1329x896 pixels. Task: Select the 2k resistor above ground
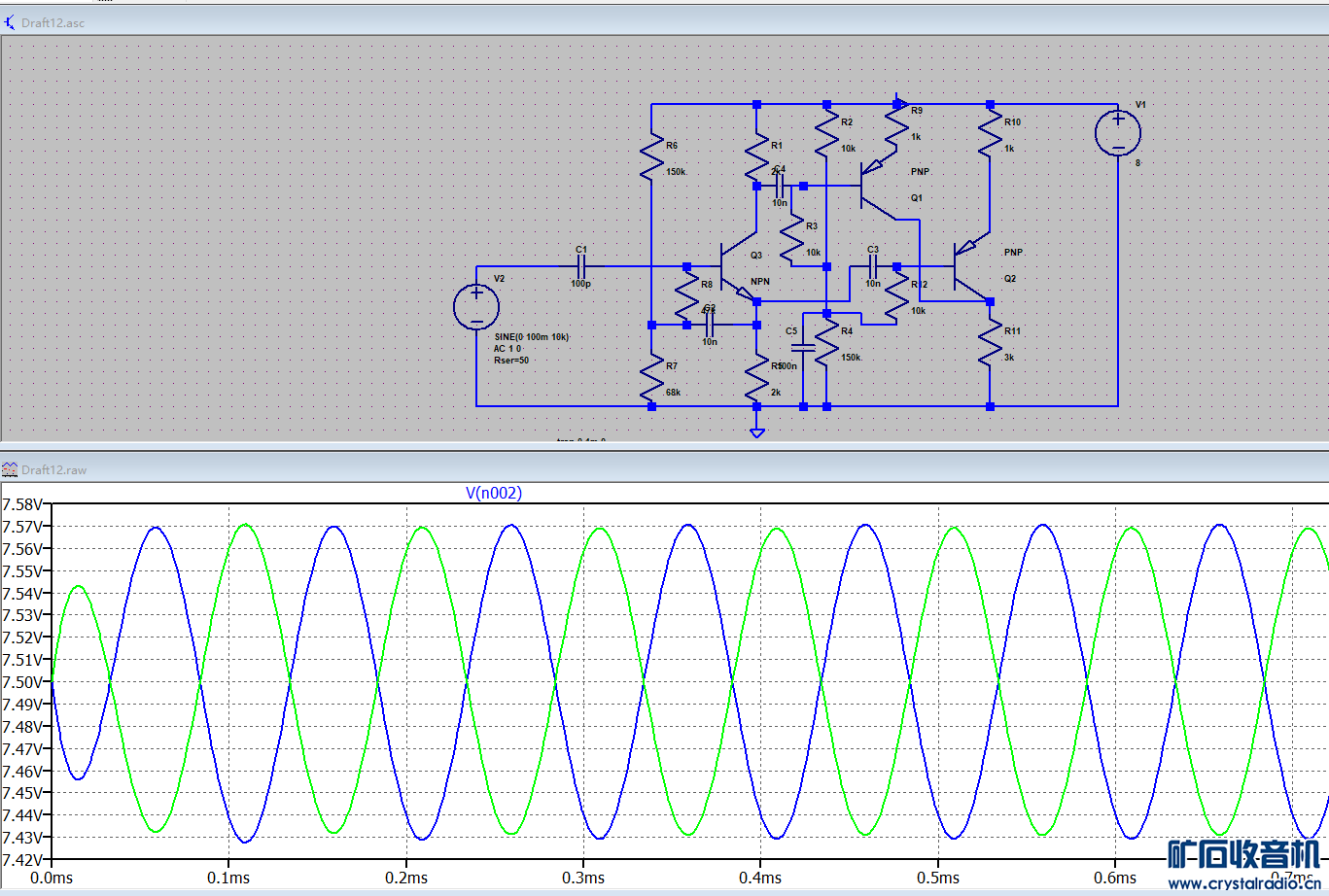(x=756, y=377)
